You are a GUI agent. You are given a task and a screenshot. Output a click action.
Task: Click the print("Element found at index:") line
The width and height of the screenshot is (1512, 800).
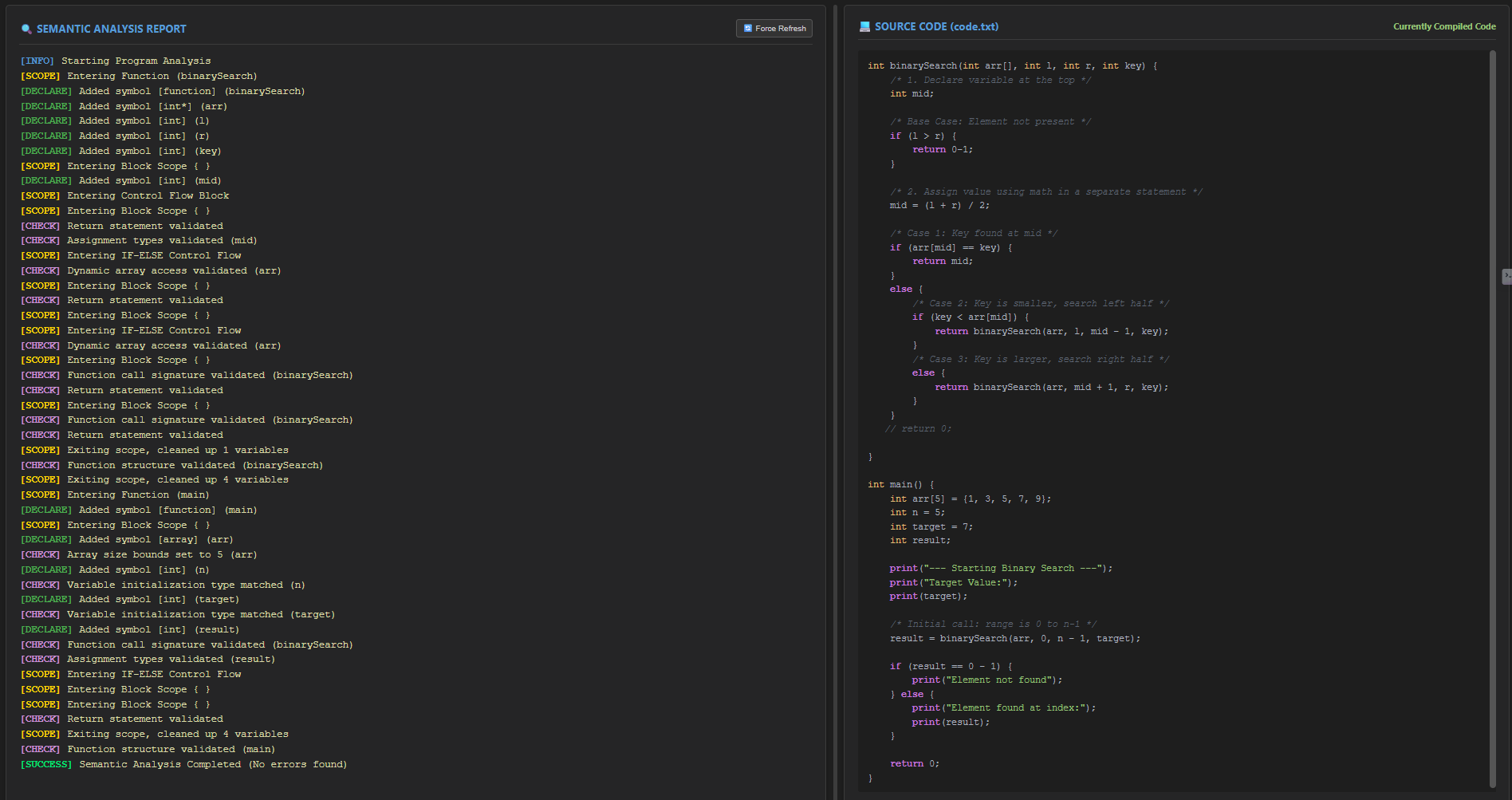pyautogui.click(x=1004, y=707)
